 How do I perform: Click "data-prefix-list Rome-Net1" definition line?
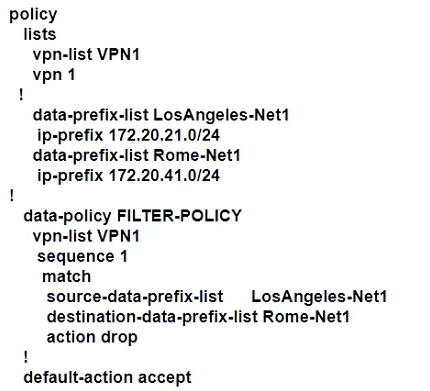click(137, 155)
